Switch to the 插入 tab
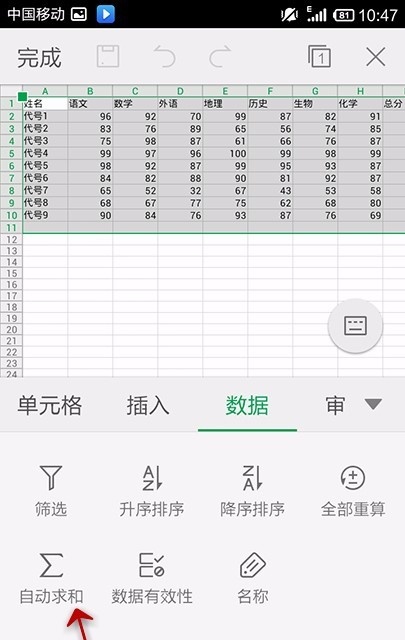Screen dimensions: 405x640 (148, 405)
